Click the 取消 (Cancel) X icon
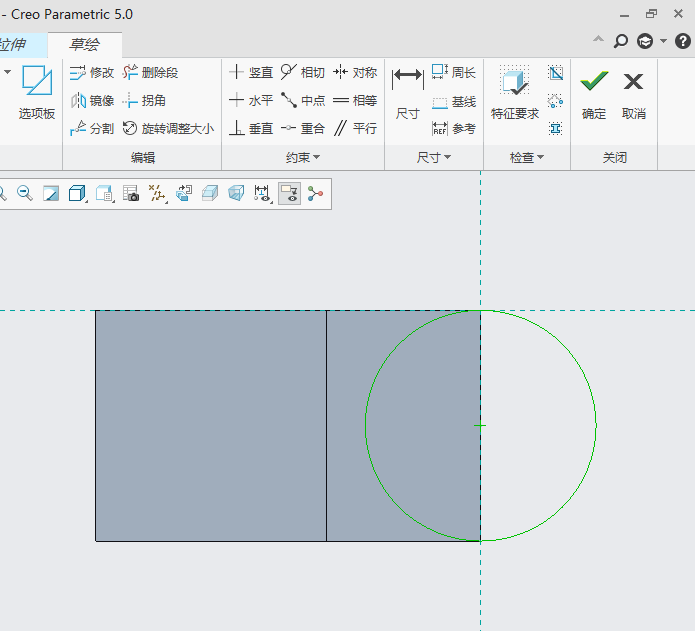The image size is (695, 631). 633,82
